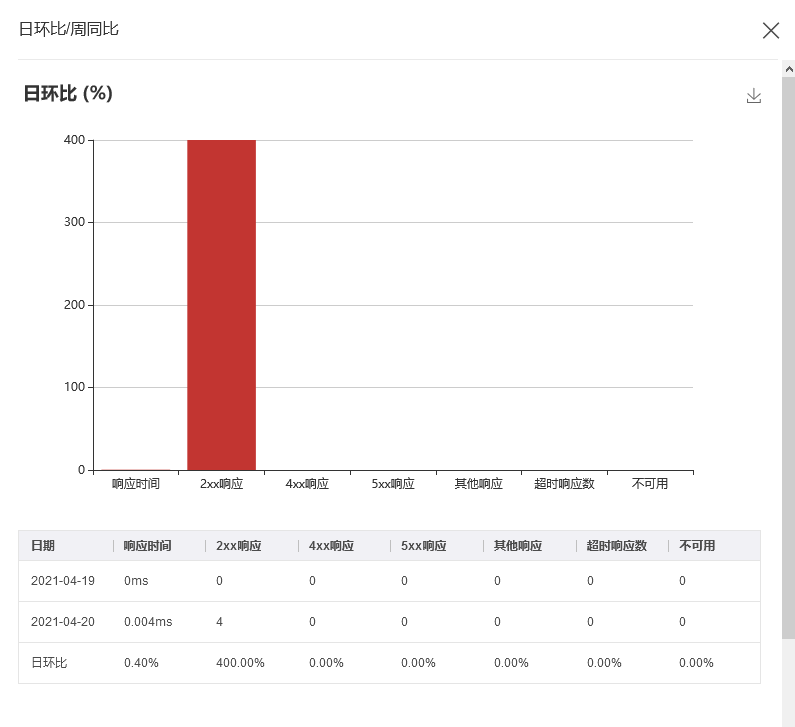Screen dimensions: 795x727
Task: Click the 0.40% cell in 日环比 row
Action: [x=141, y=663]
